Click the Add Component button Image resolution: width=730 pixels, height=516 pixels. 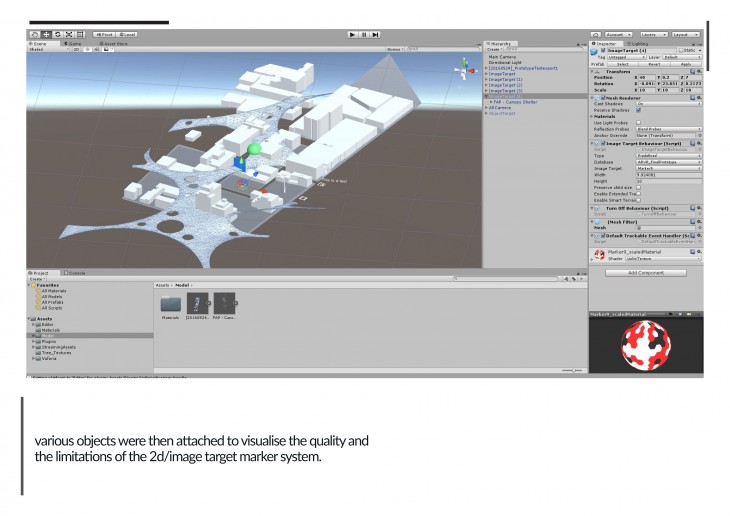click(645, 272)
